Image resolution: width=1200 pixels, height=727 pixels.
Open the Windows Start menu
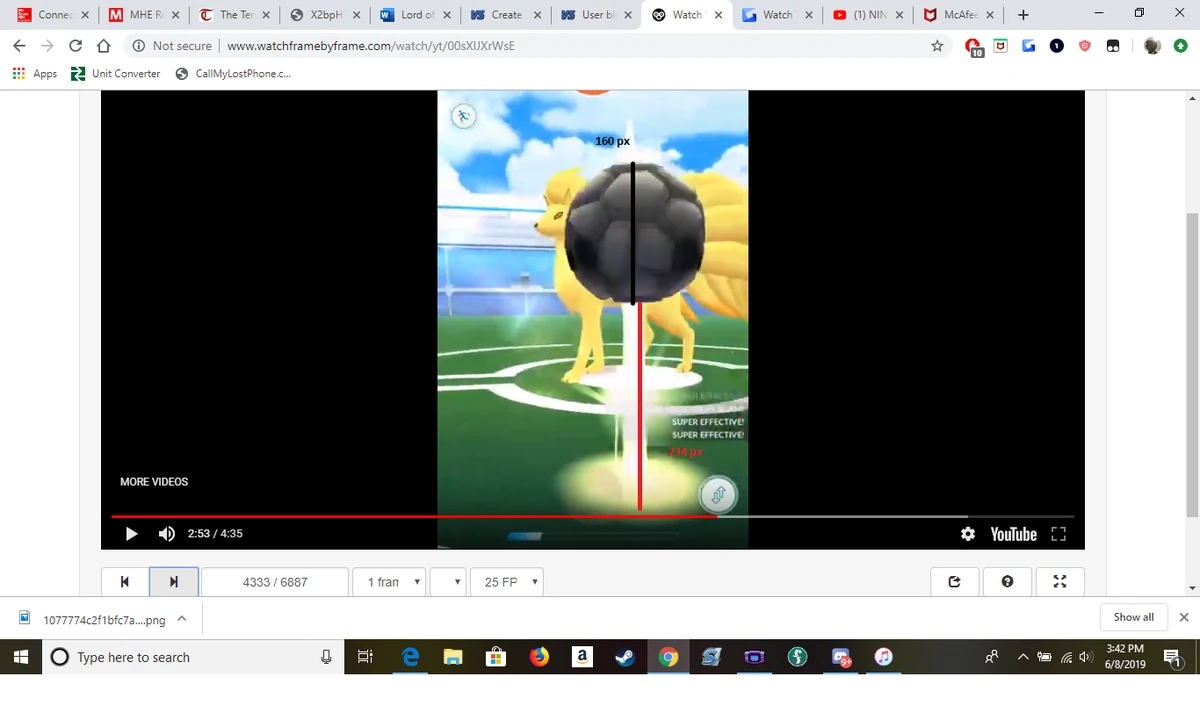(20, 657)
